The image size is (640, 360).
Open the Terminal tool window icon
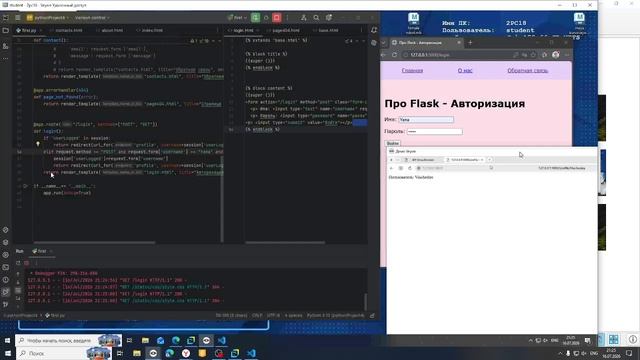5,267
